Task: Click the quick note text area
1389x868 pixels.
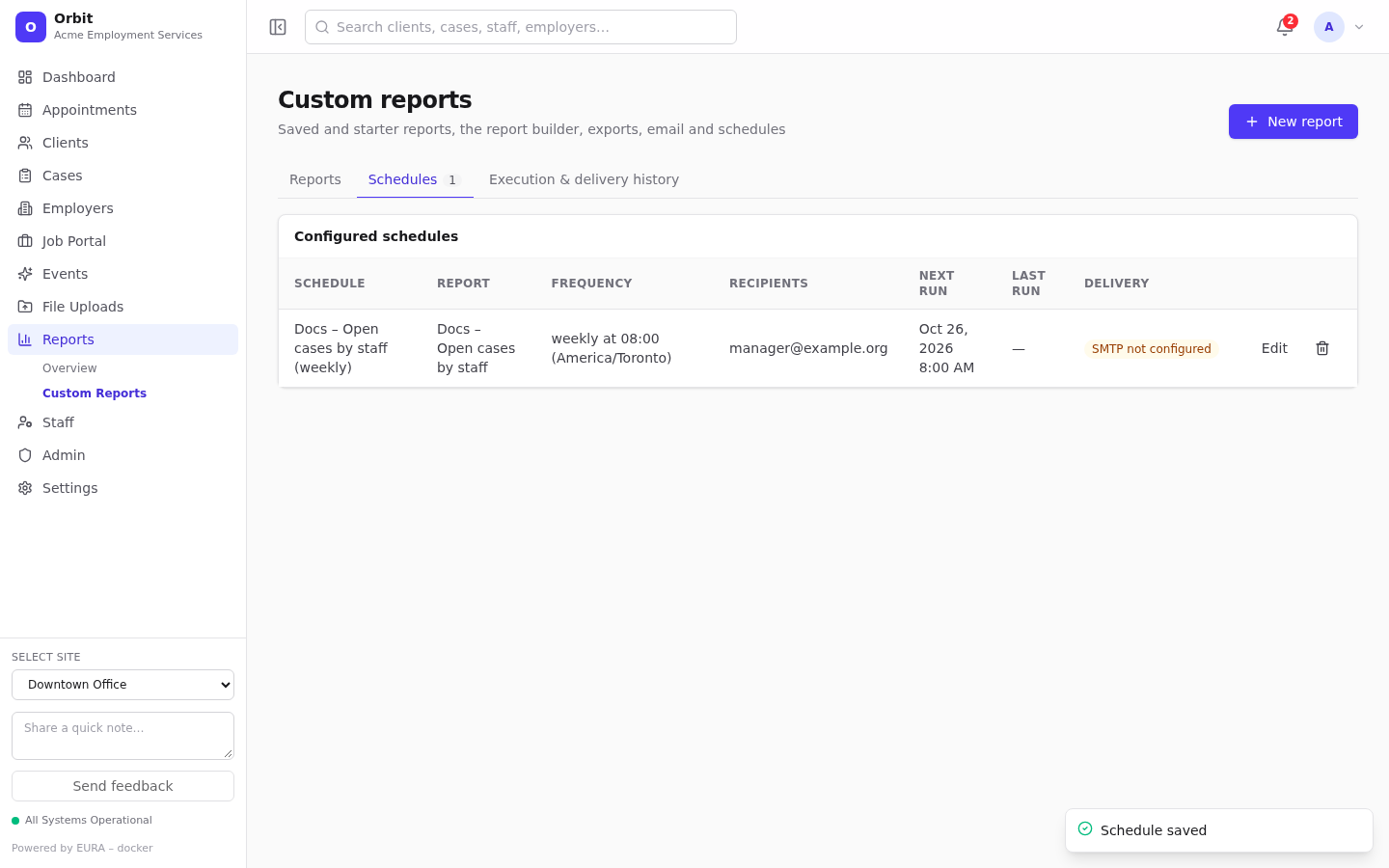Action: 123,736
